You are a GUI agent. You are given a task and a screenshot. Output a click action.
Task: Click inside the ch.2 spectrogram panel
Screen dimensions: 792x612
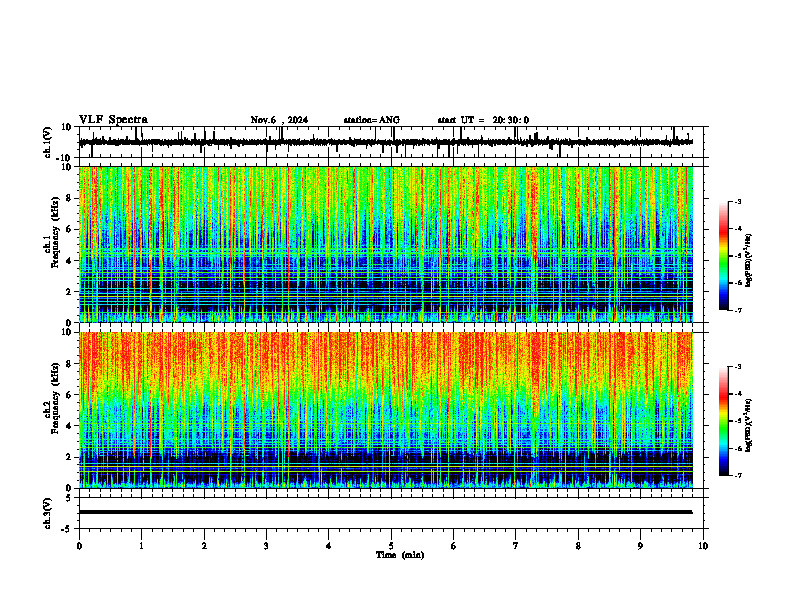[x=386, y=410]
